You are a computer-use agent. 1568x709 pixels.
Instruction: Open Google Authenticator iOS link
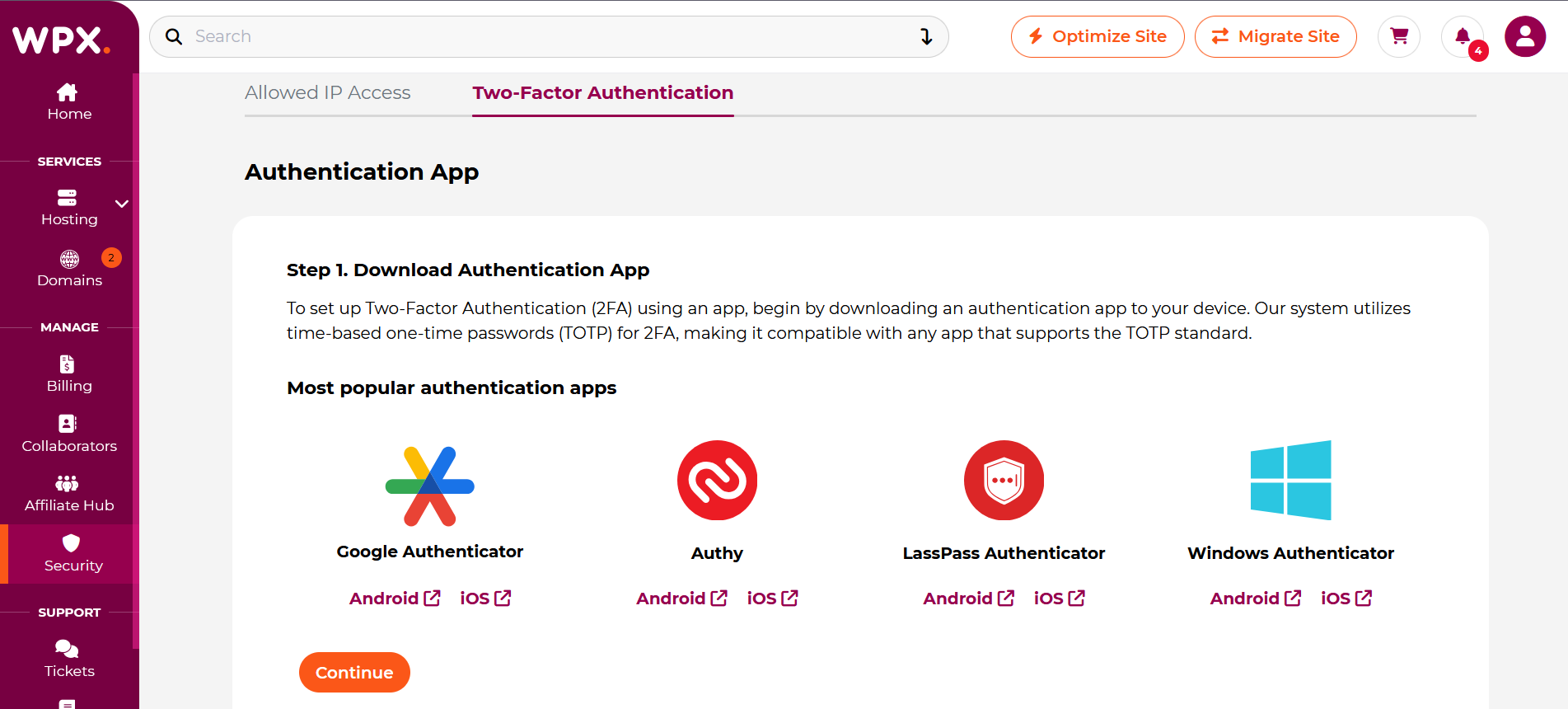click(485, 599)
